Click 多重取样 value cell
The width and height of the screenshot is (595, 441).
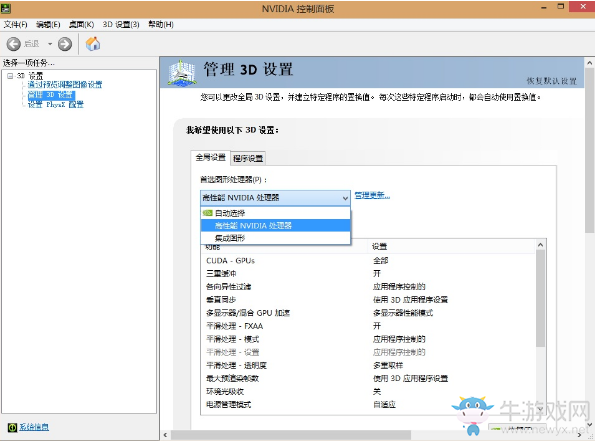click(x=388, y=365)
